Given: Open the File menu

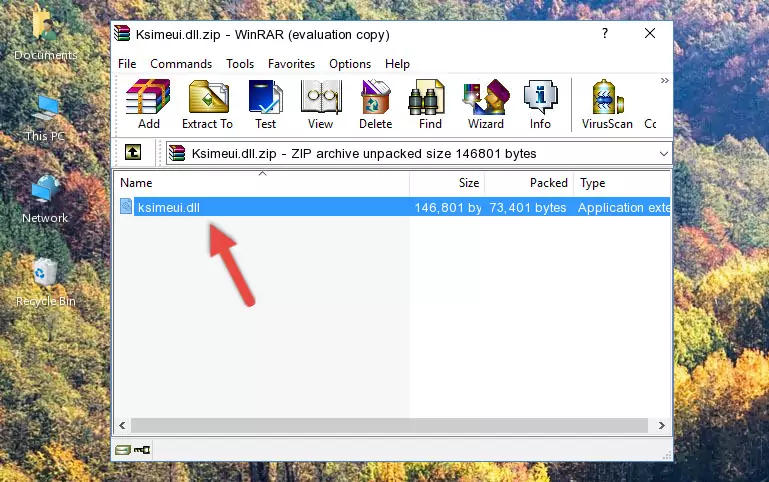Looking at the screenshot, I should 127,64.
